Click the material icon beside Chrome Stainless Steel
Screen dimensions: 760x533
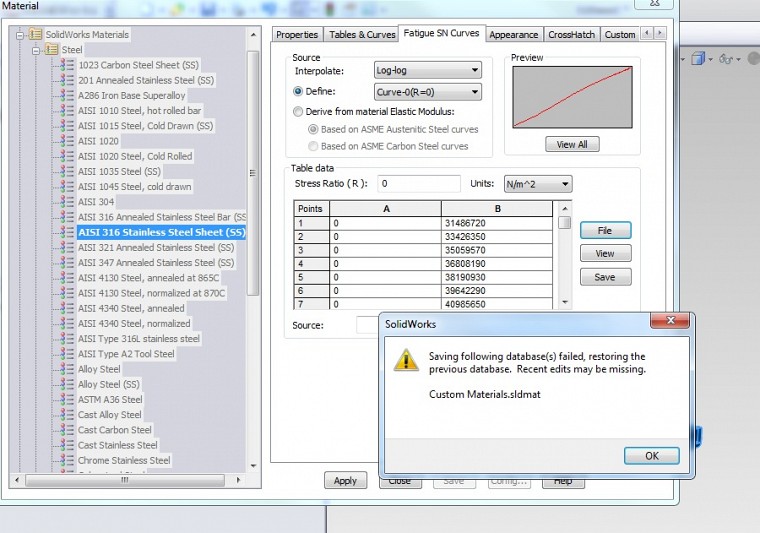(x=67, y=460)
